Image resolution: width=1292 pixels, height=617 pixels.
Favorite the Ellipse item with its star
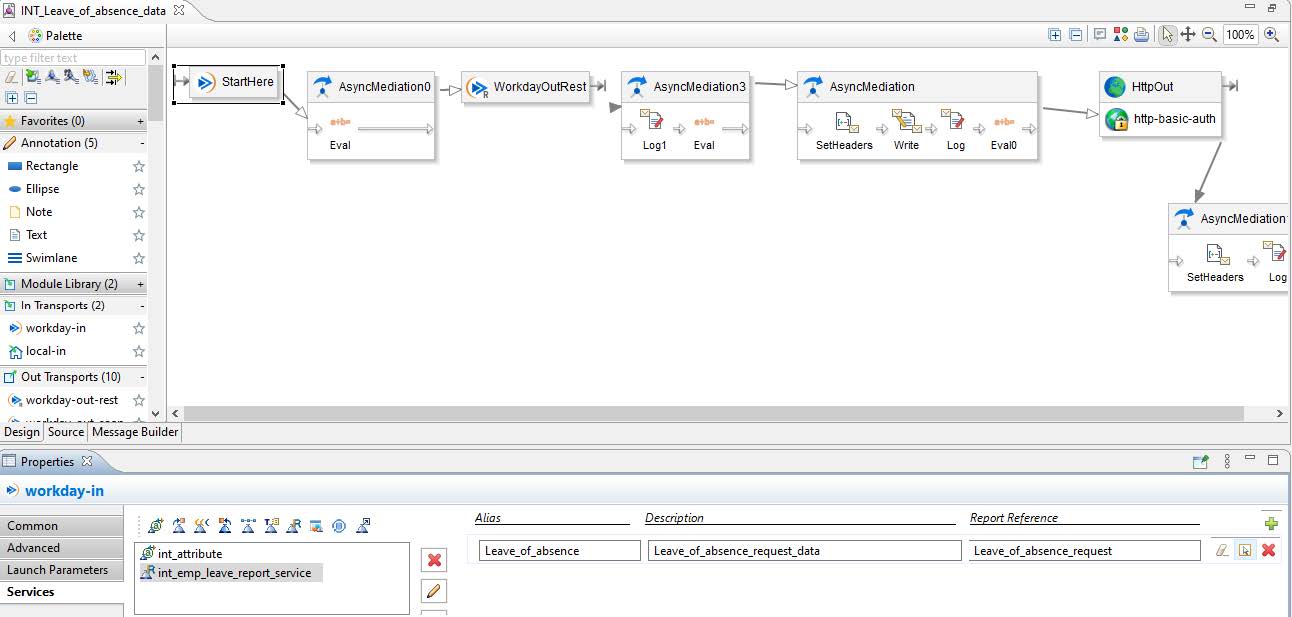[x=139, y=189]
